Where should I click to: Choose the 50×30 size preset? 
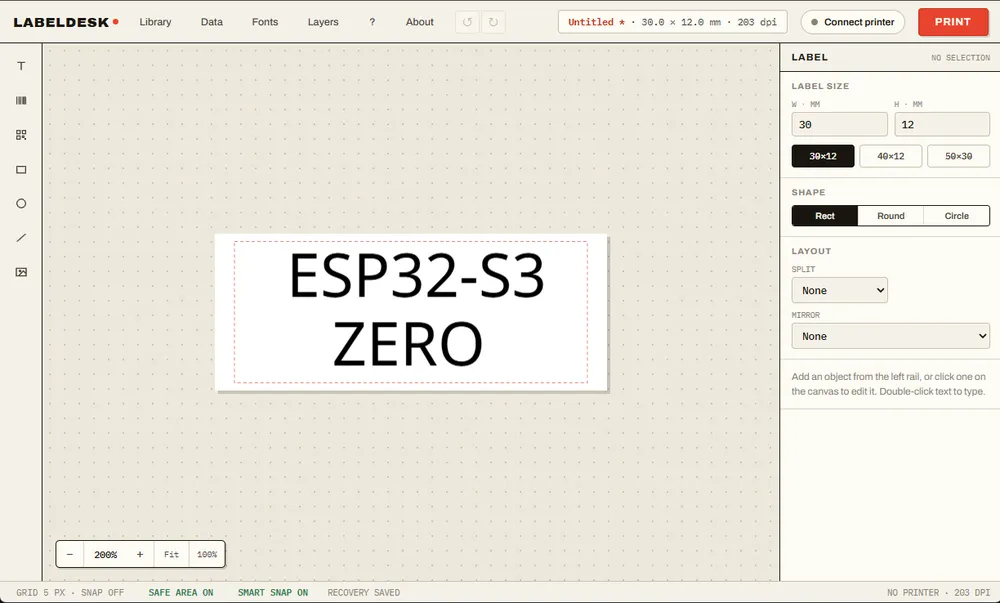point(958,156)
